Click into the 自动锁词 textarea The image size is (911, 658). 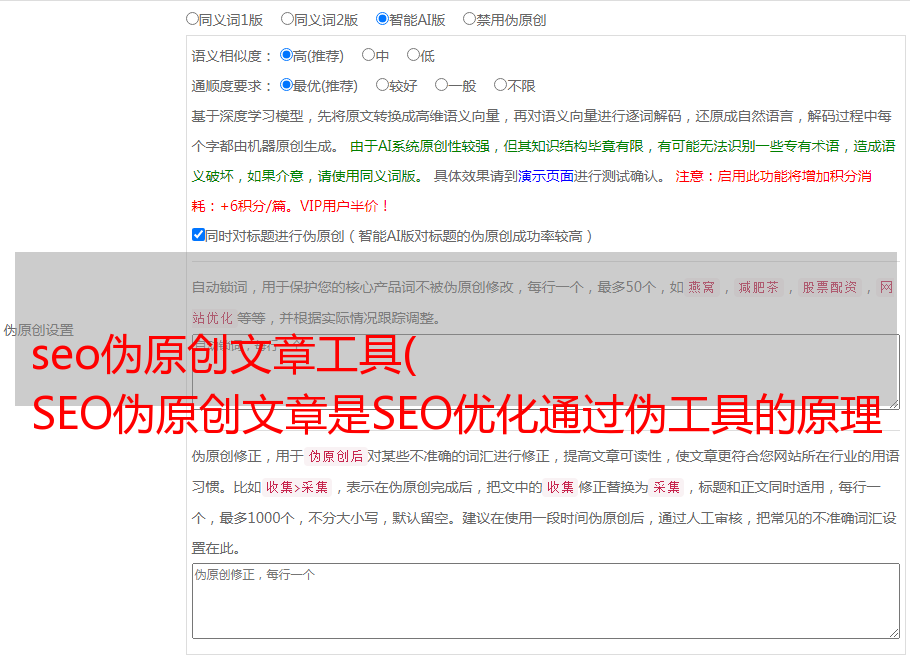click(x=546, y=372)
